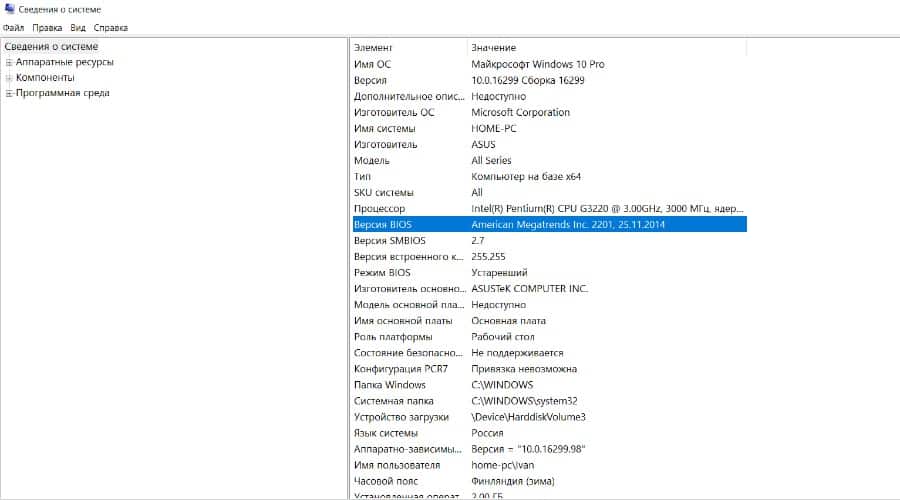Select Сведения о системе root node
Viewport: 900px width, 500px height.
click(51, 46)
